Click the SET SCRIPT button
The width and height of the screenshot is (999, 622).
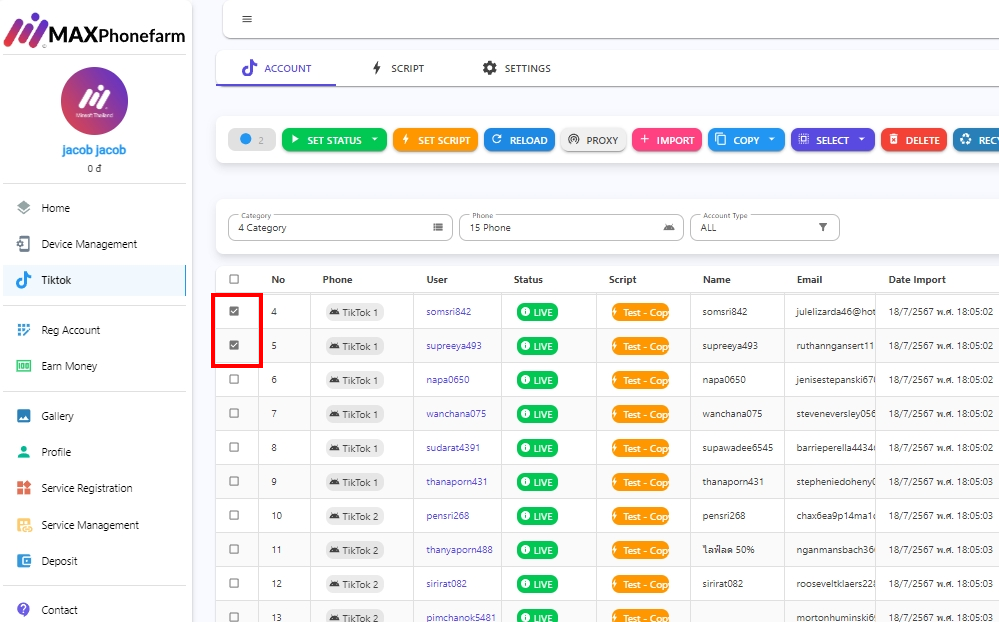[435, 140]
